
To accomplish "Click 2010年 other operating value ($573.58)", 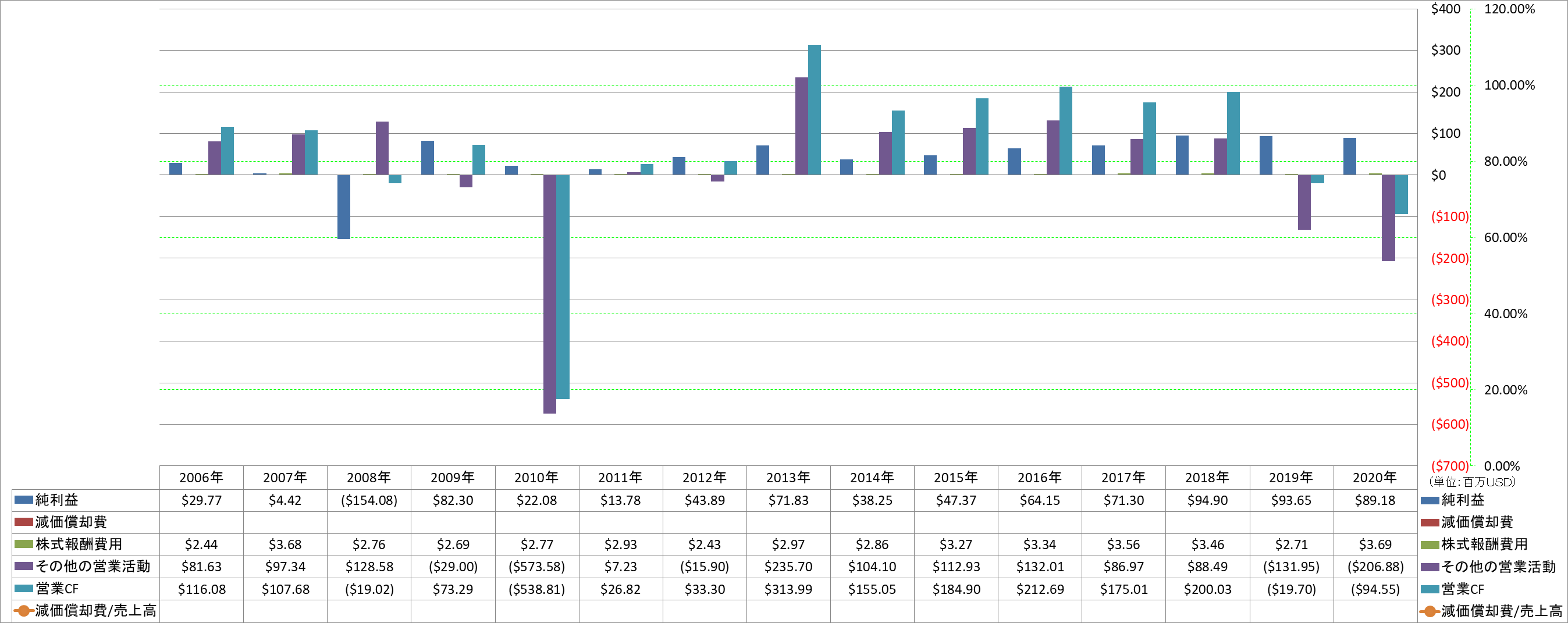I will (x=536, y=567).
